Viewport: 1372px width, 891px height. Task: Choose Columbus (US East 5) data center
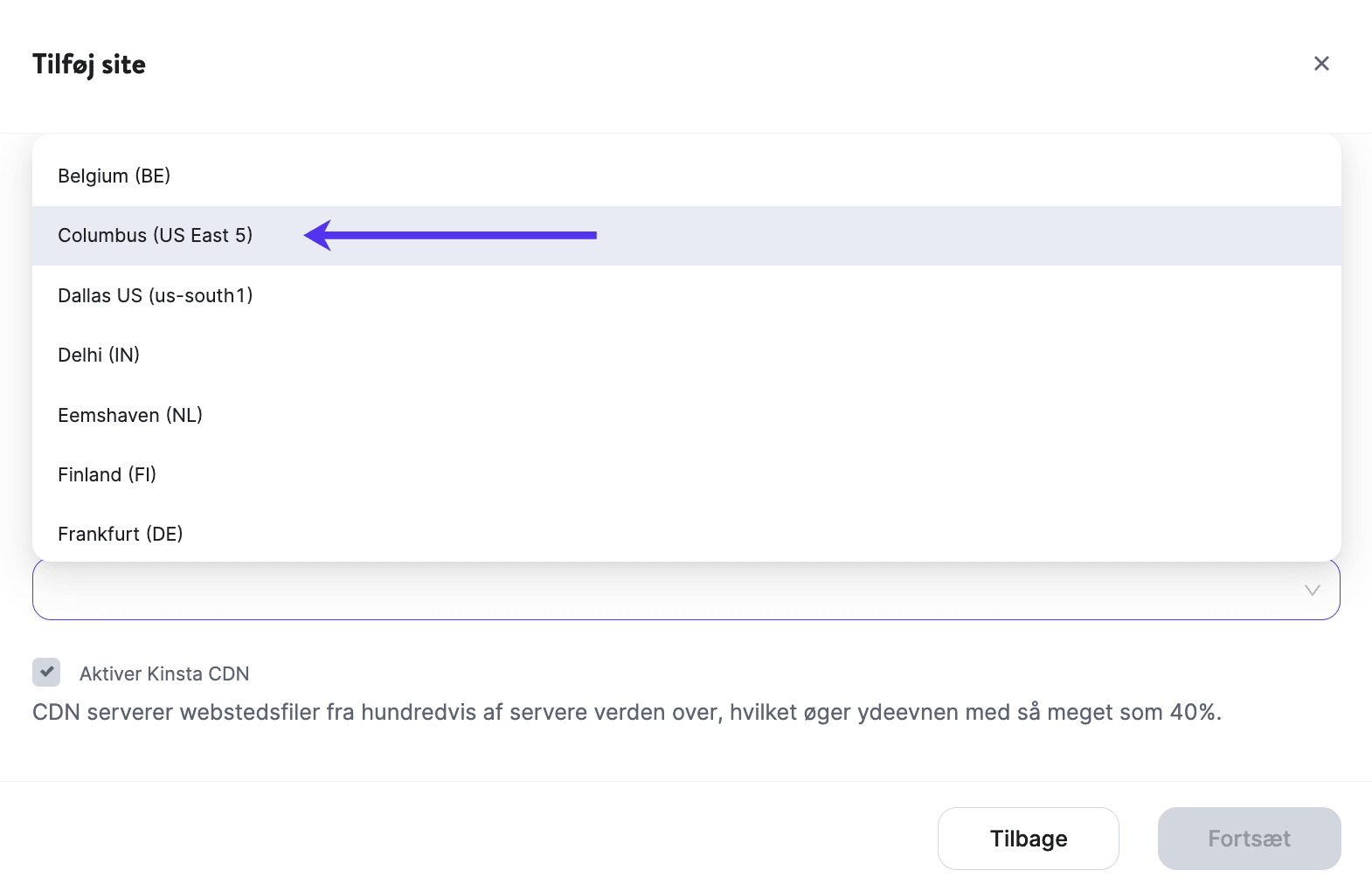[156, 236]
